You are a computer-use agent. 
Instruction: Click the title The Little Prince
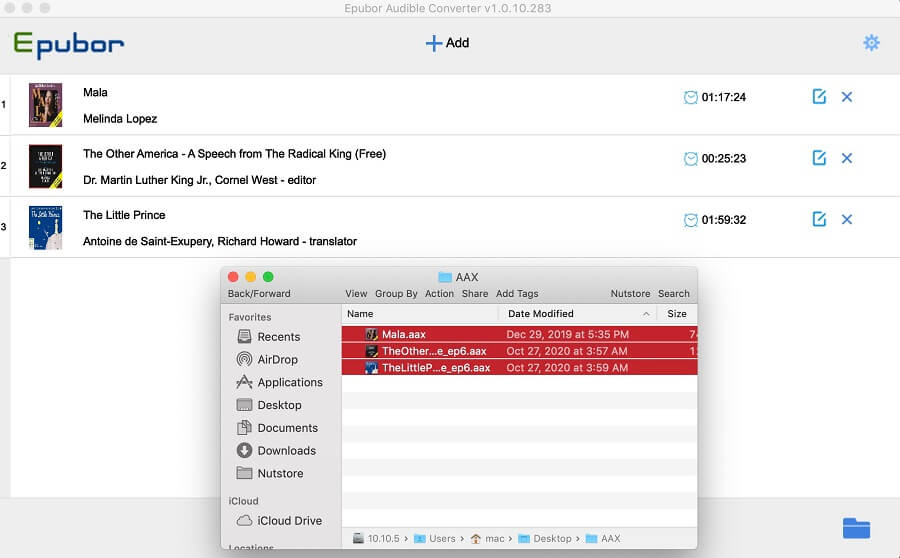124,215
